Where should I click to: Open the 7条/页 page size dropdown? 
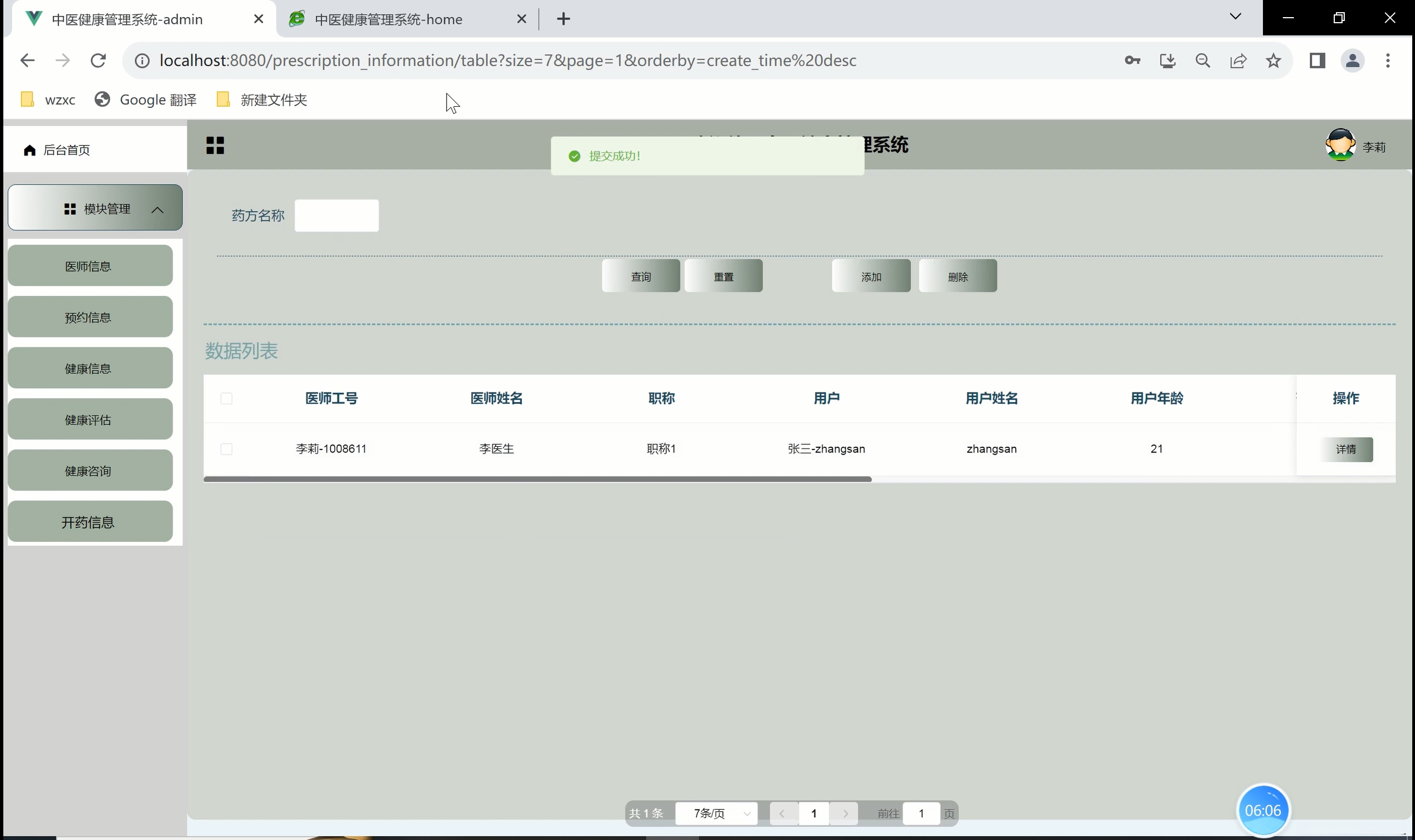pyautogui.click(x=716, y=813)
